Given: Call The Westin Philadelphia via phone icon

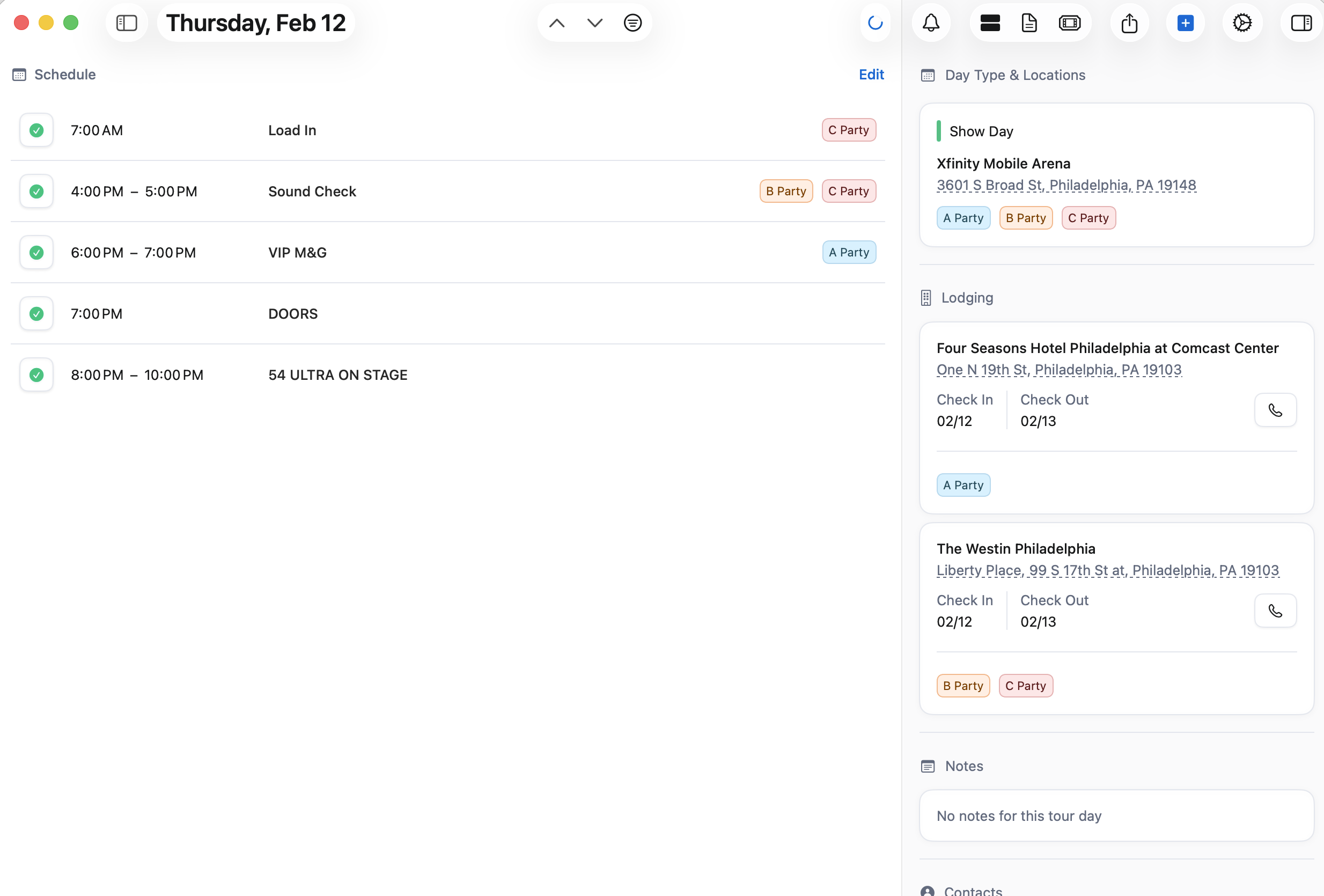Looking at the screenshot, I should pyautogui.click(x=1276, y=611).
